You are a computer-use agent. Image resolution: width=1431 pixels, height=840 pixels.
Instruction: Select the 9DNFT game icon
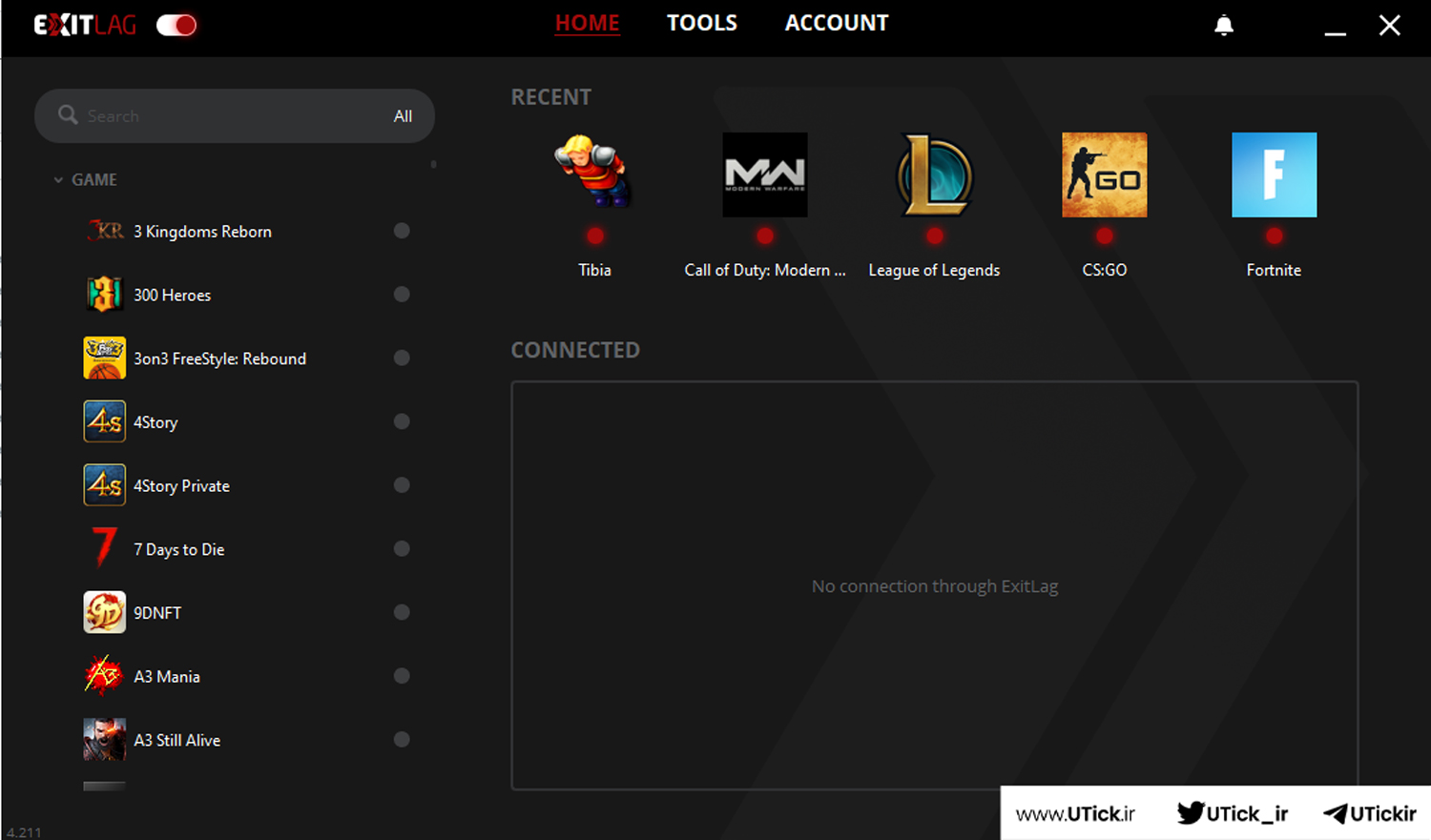[105, 612]
